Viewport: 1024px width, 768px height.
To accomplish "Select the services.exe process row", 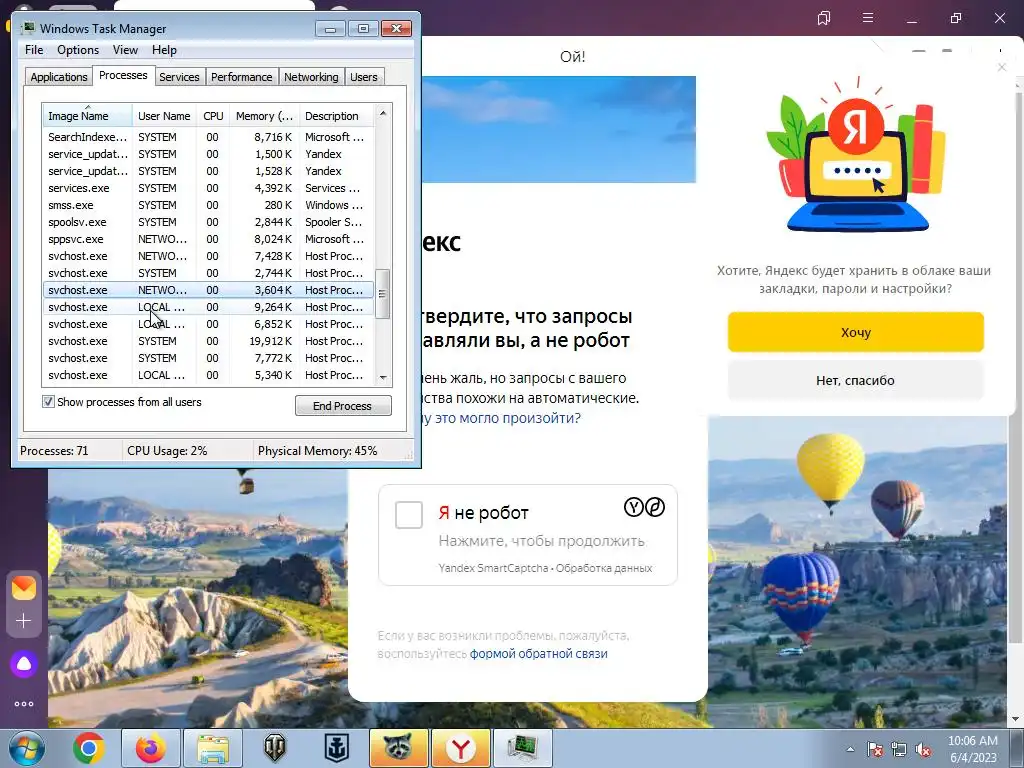I will click(208, 188).
